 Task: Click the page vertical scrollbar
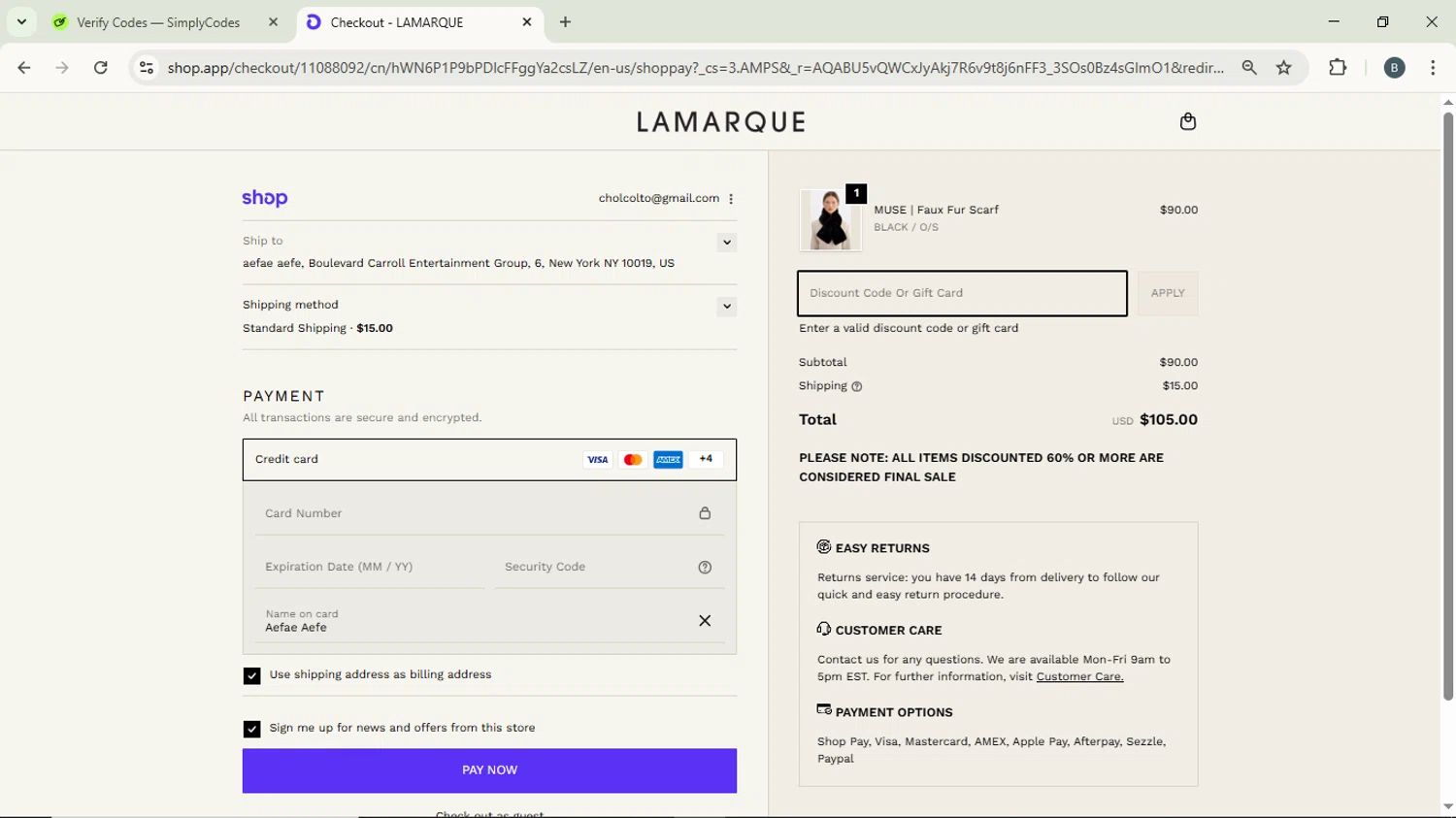1447,406
